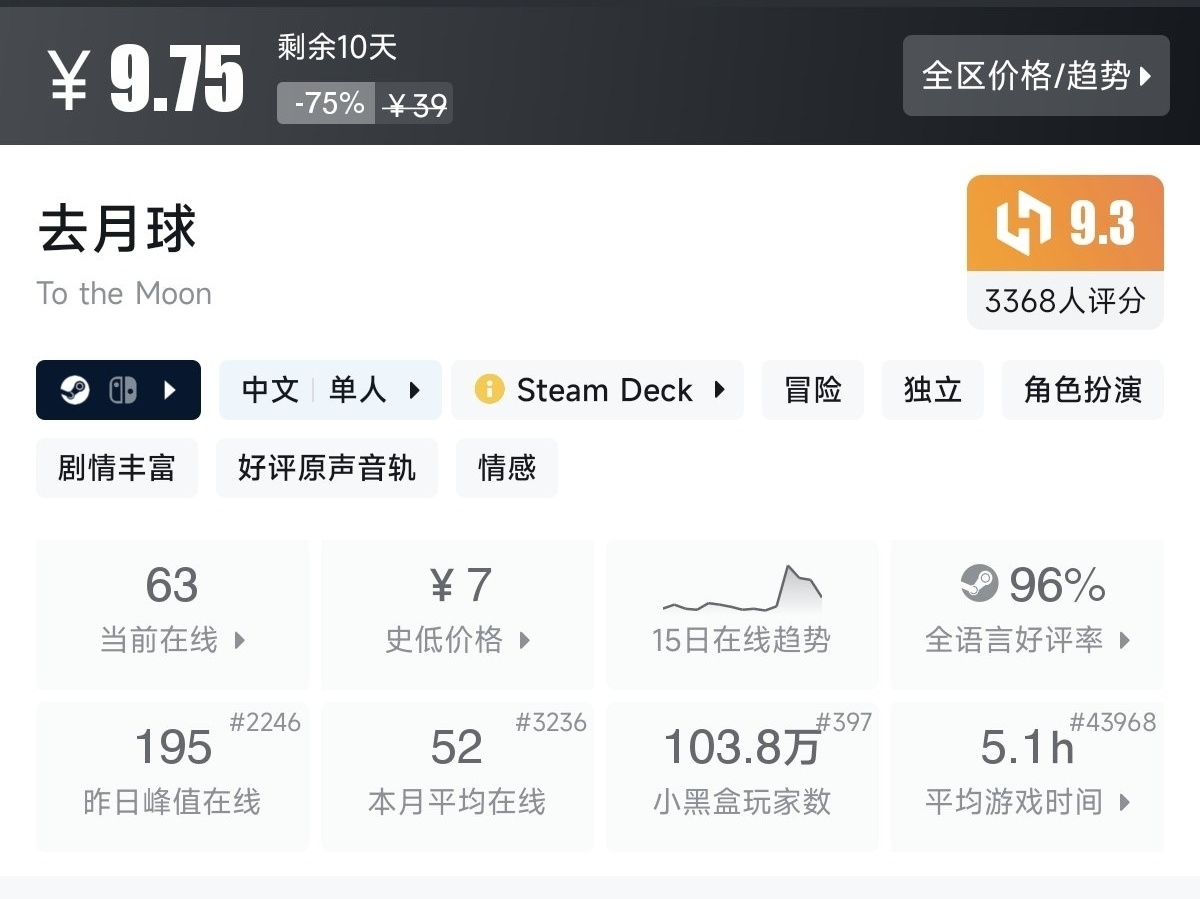Open 史低价格 lowest price history
The width and height of the screenshot is (1200, 899).
[x=458, y=614]
